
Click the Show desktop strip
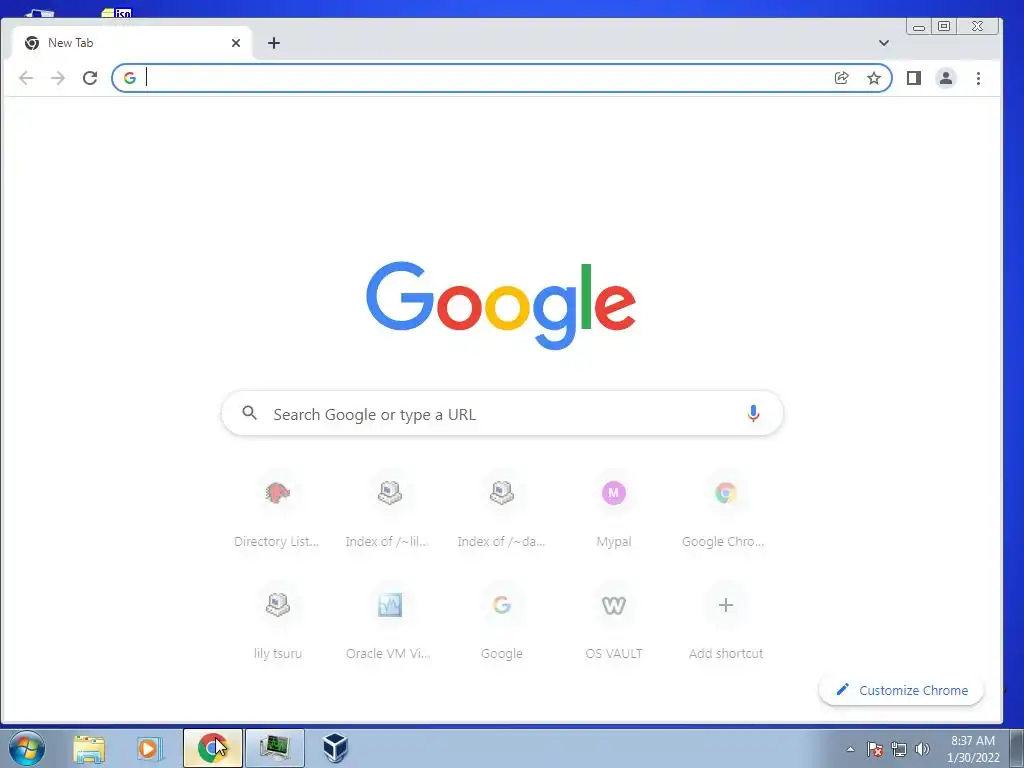1017,748
